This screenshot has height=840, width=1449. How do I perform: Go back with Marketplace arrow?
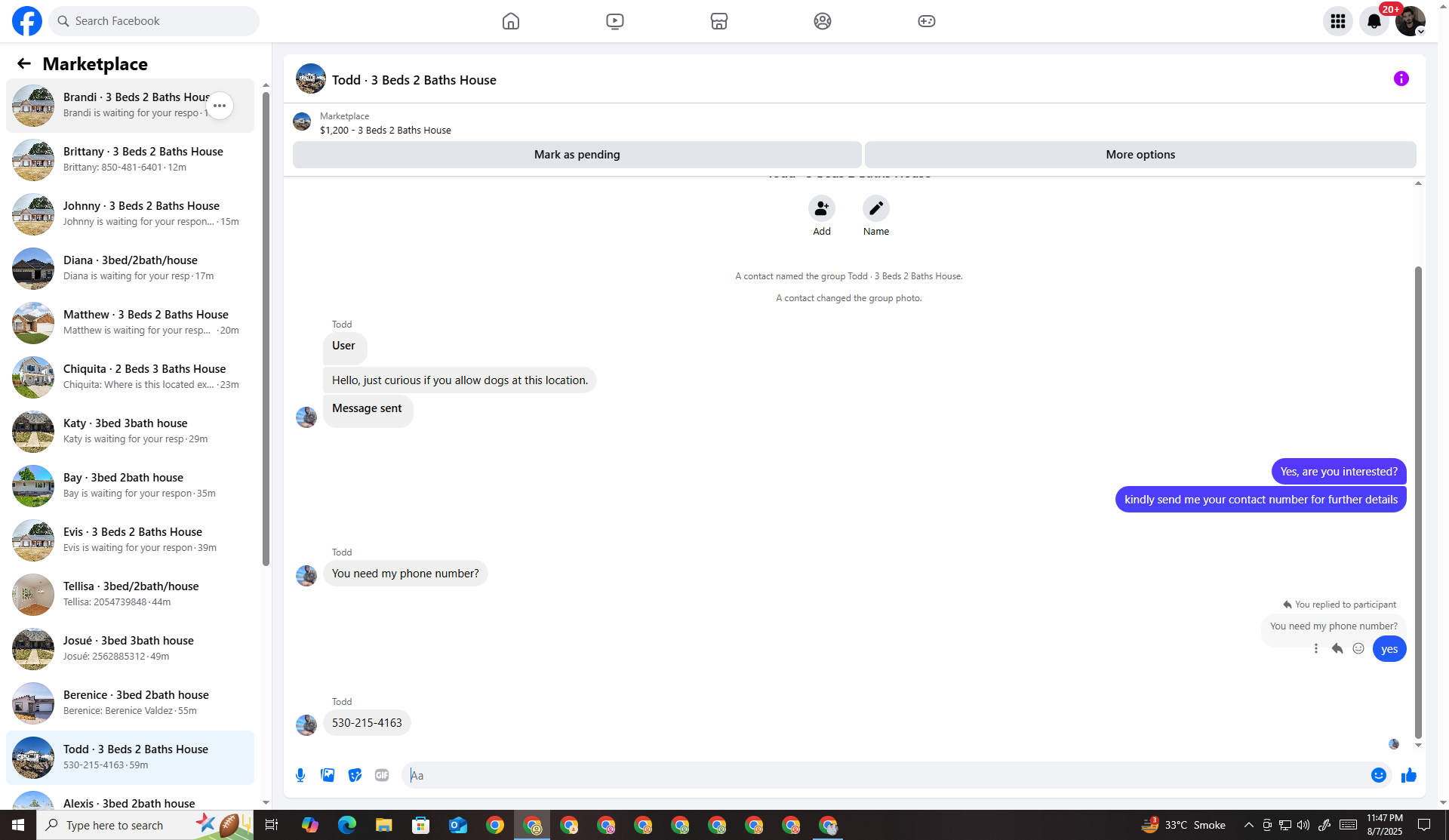coord(23,64)
